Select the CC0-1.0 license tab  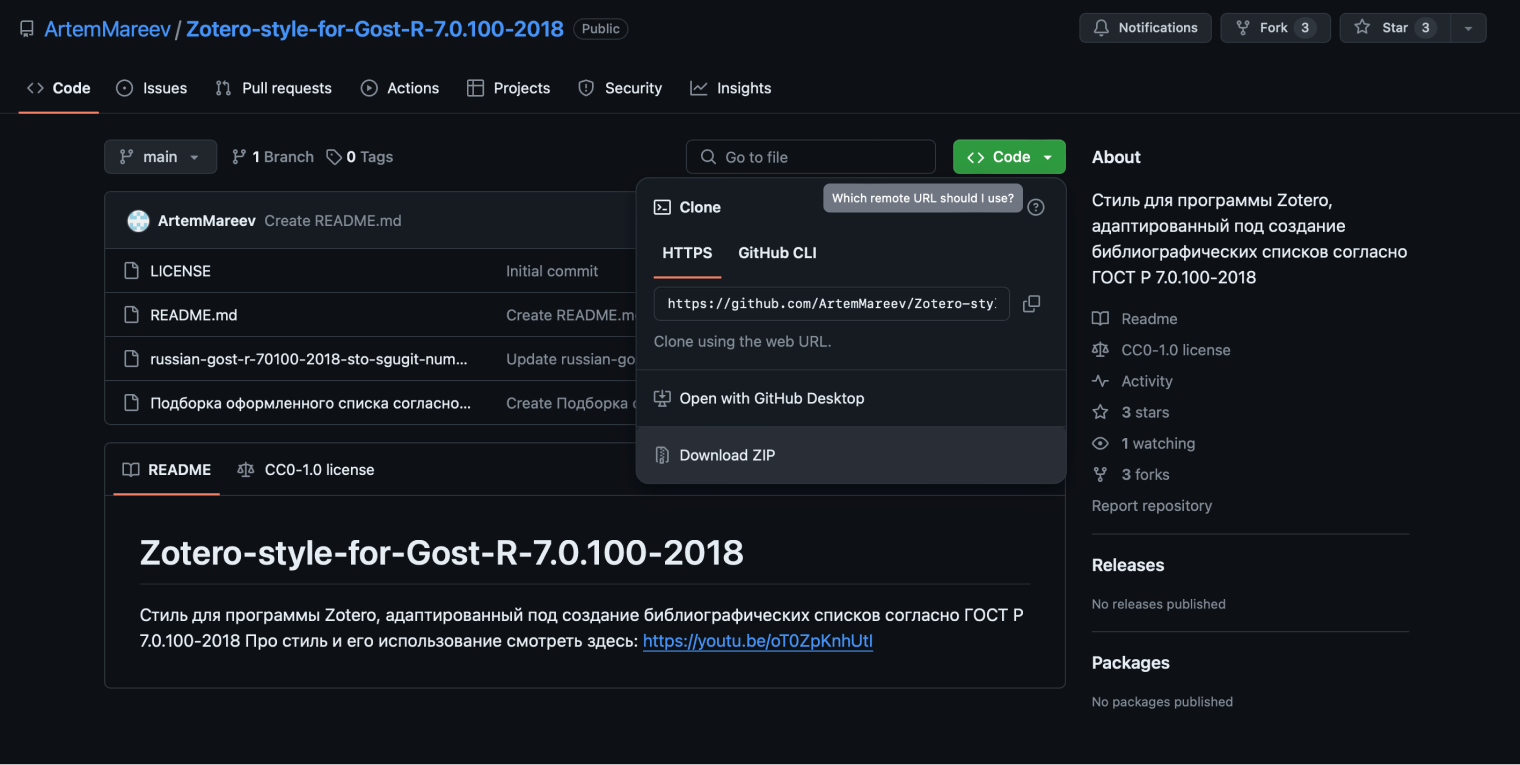[x=305, y=470]
